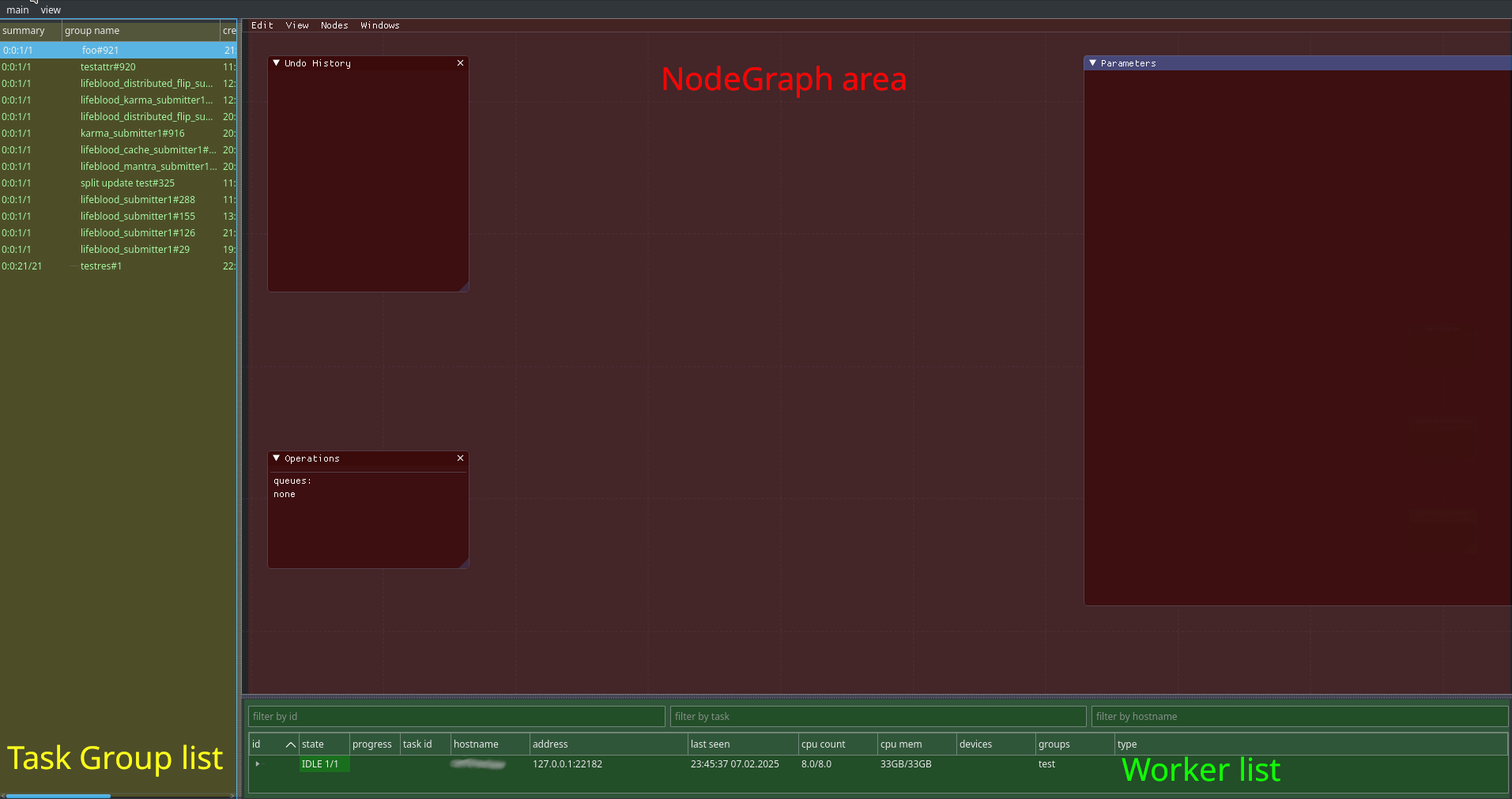The image size is (1512, 799).
Task: Select the foo#921 task group
Action: coord(100,50)
